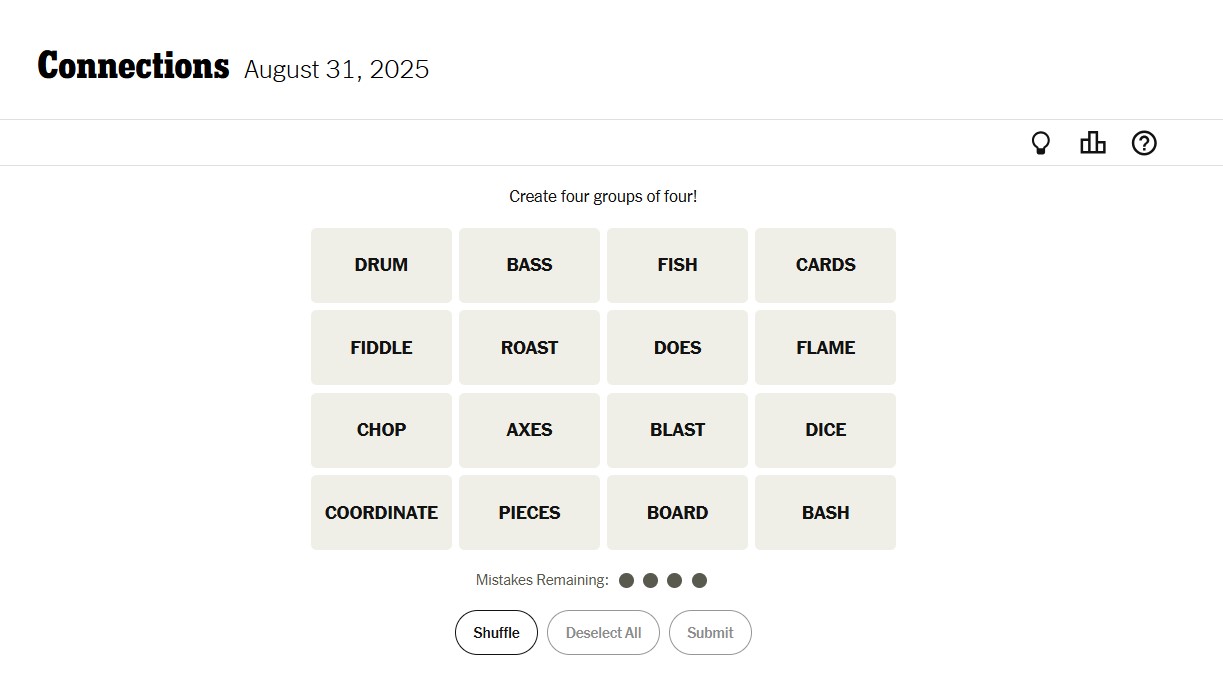Choose the DICE tile
This screenshot has height=679, width=1223.
point(825,430)
